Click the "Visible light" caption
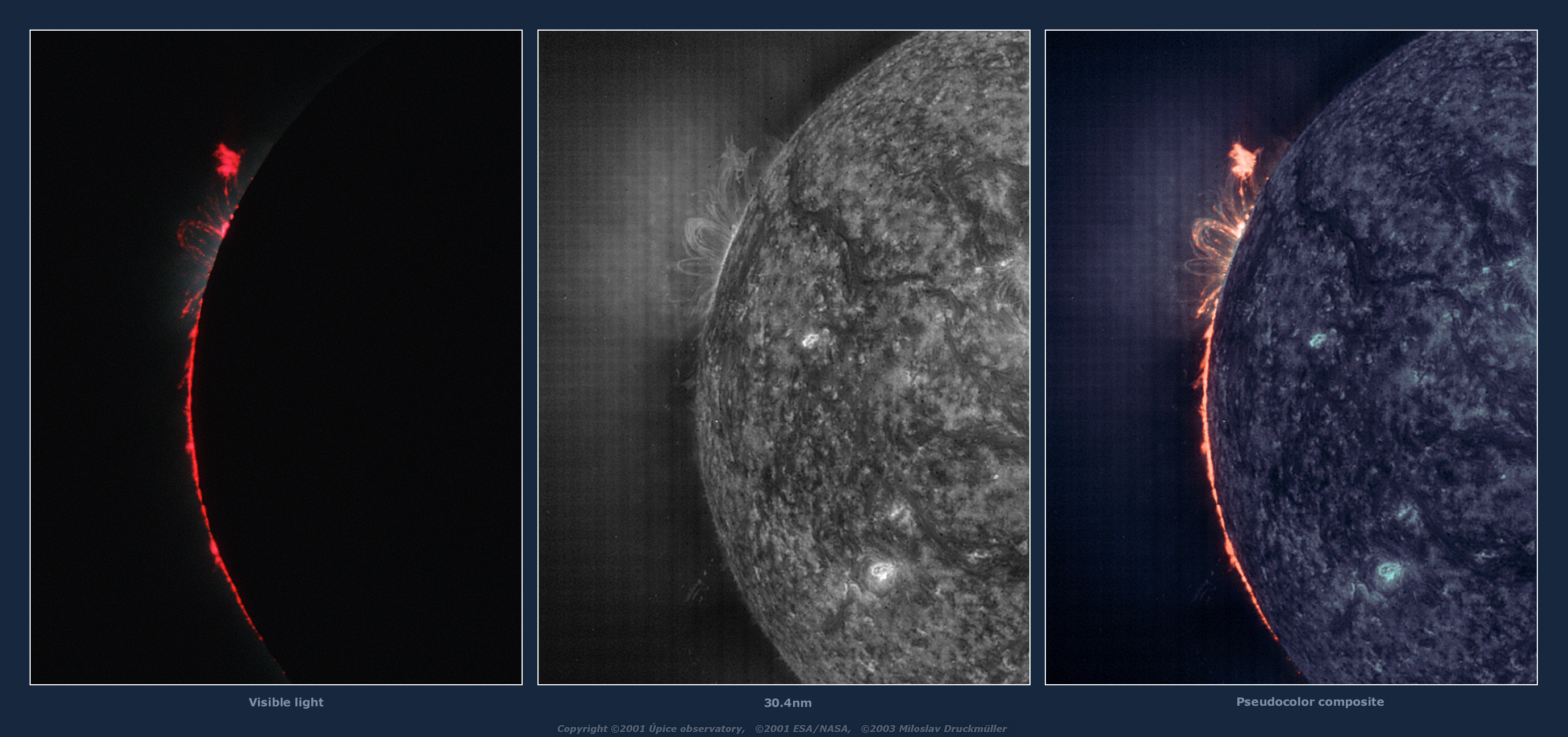Viewport: 1568px width, 737px height. coord(285,702)
